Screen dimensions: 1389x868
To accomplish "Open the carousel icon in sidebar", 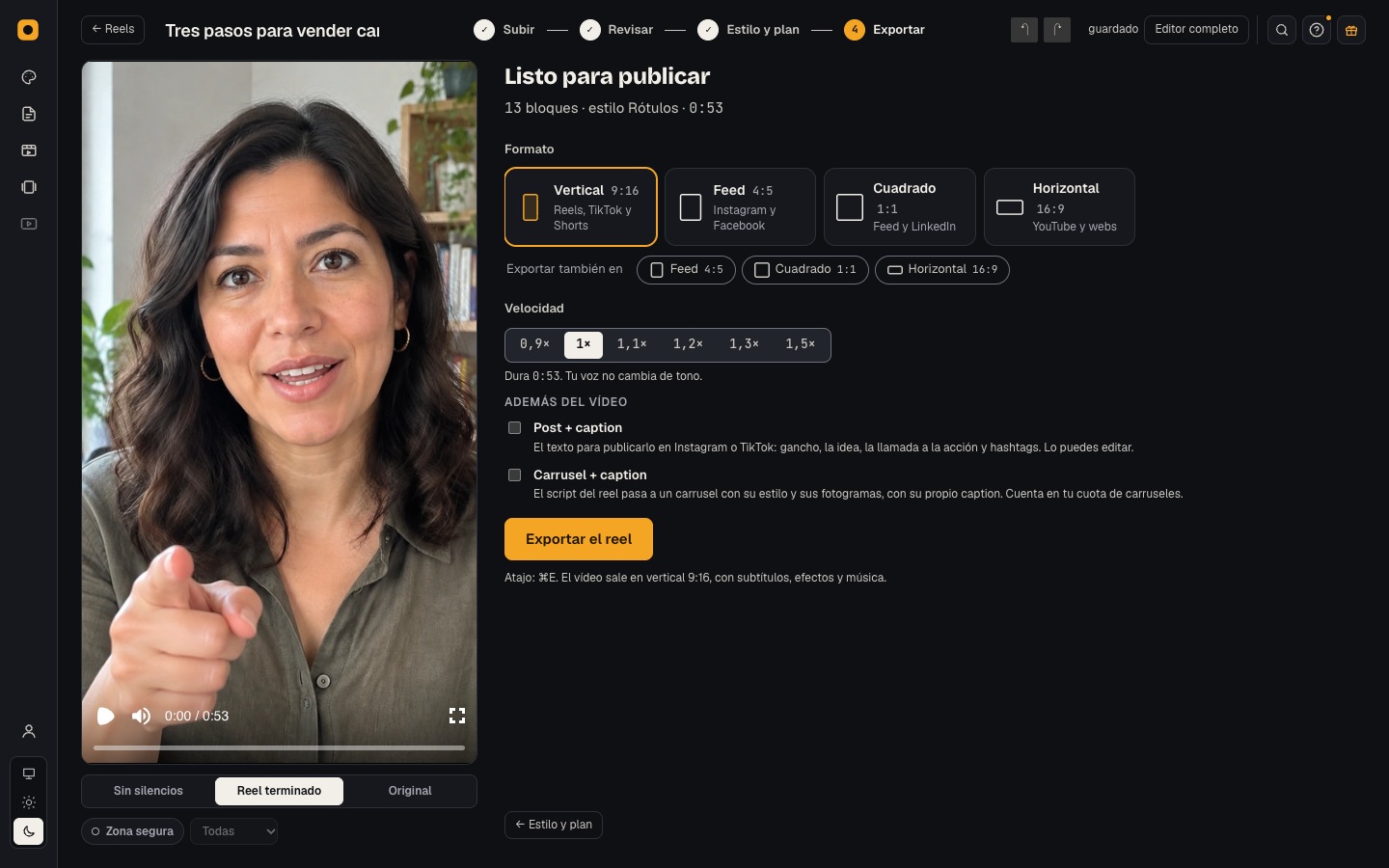I will click(29, 187).
